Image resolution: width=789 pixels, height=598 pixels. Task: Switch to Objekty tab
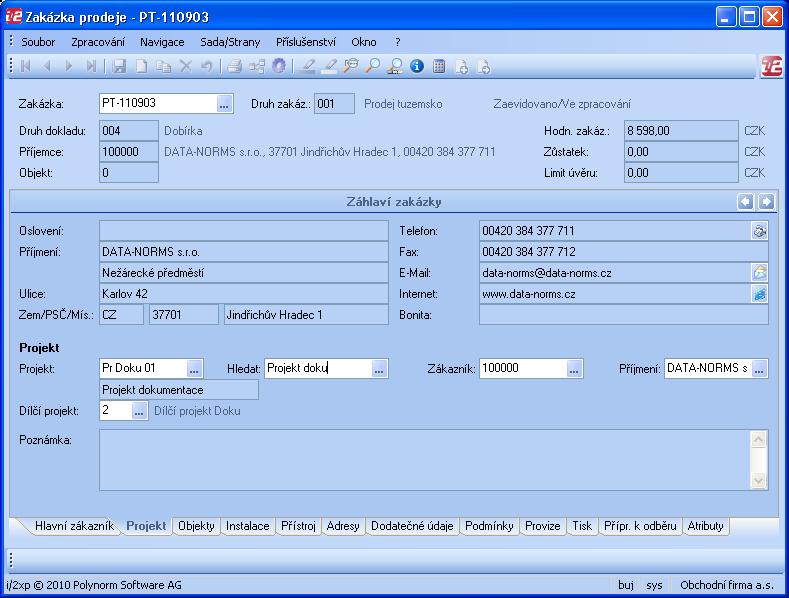[196, 526]
